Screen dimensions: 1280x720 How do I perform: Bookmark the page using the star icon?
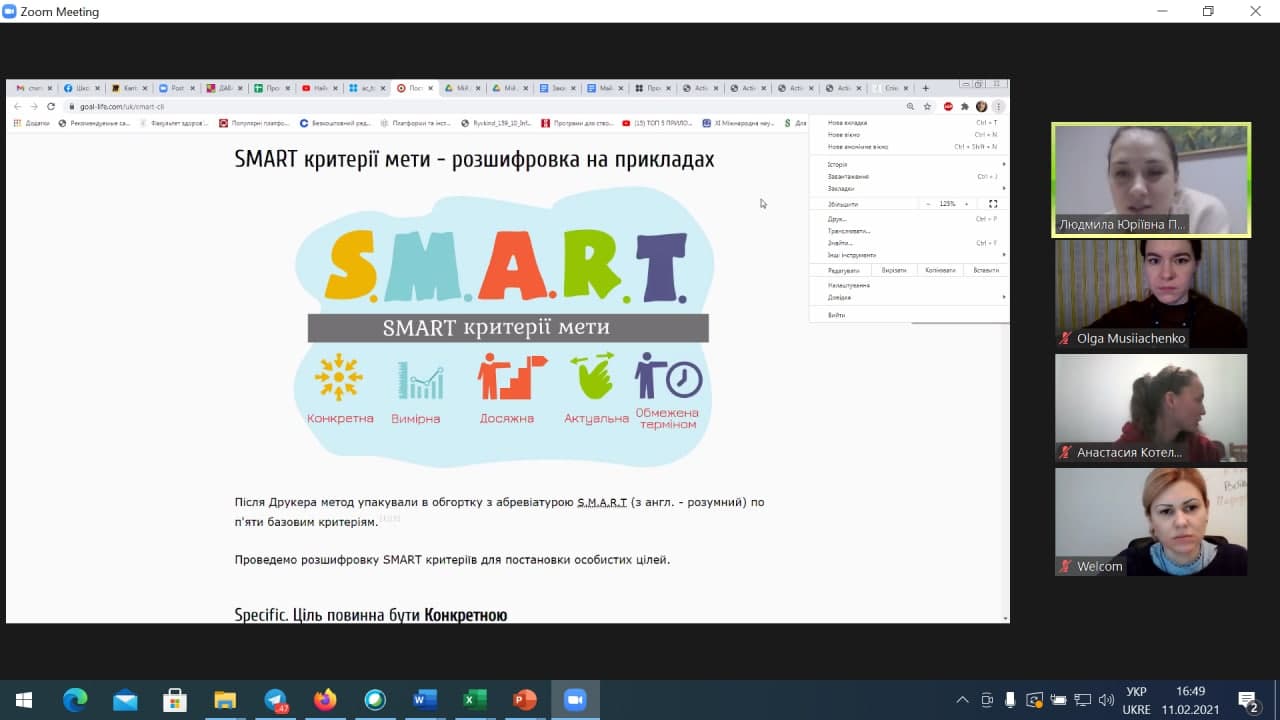[x=925, y=107]
